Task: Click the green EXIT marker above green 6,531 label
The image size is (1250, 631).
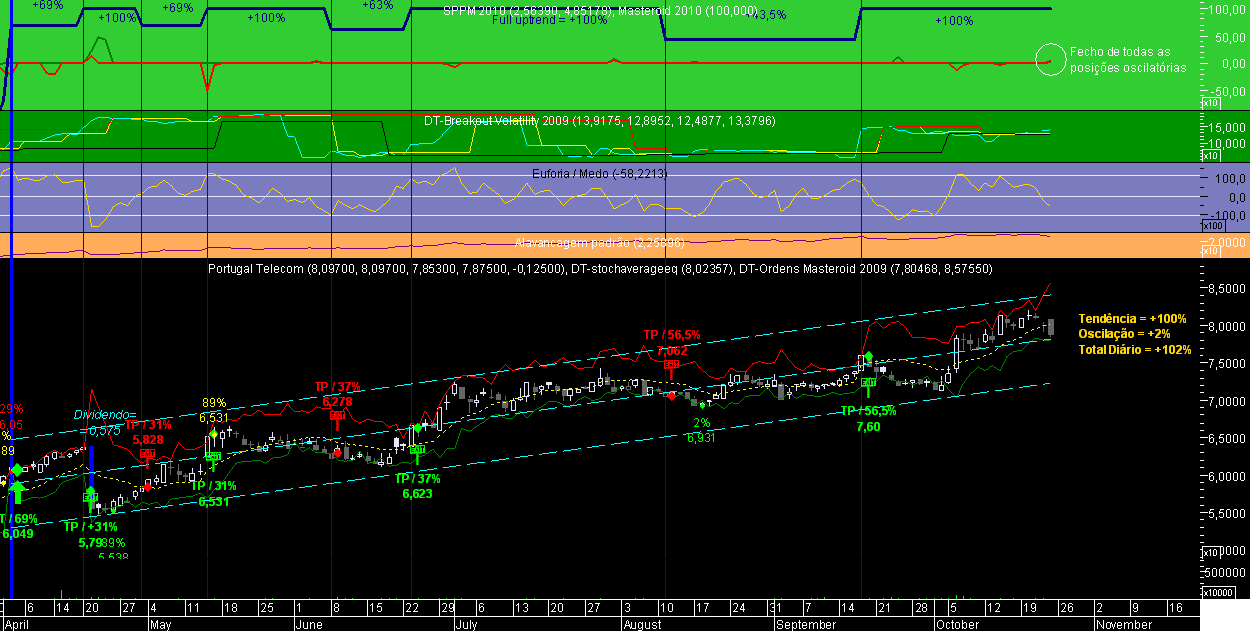Action: click(213, 456)
